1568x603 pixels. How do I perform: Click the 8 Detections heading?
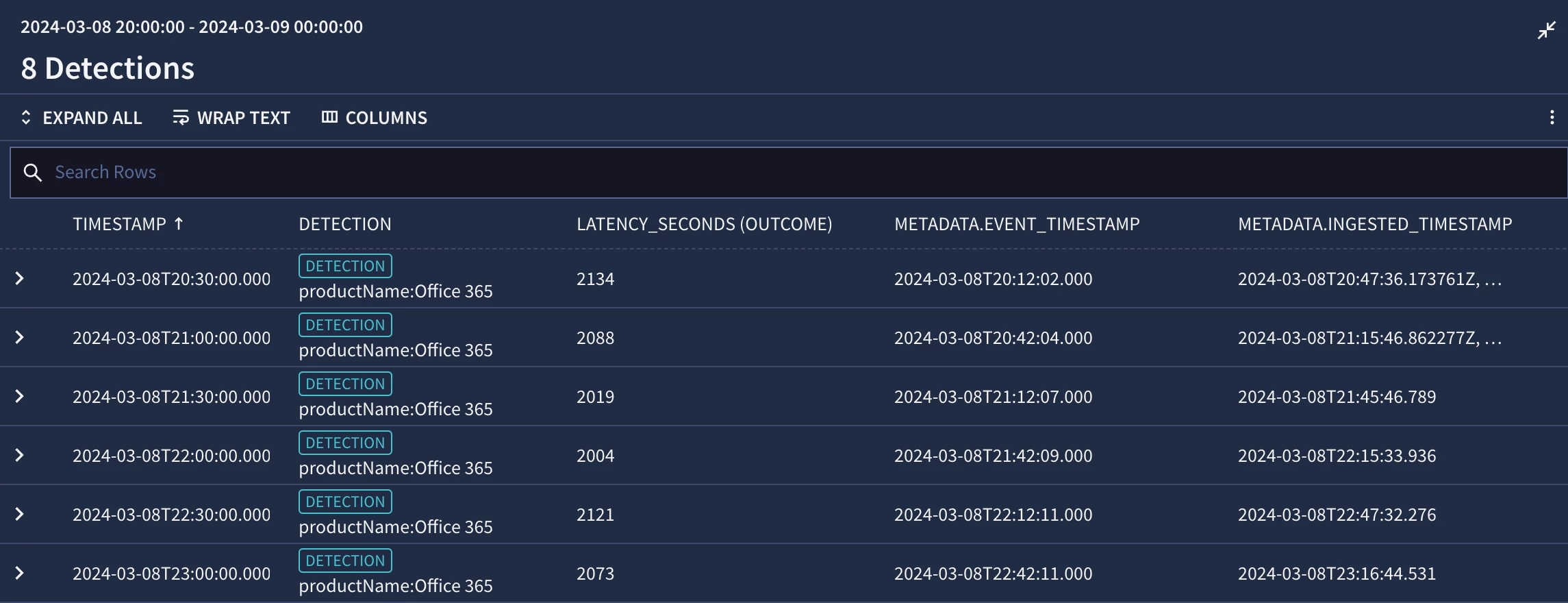108,69
